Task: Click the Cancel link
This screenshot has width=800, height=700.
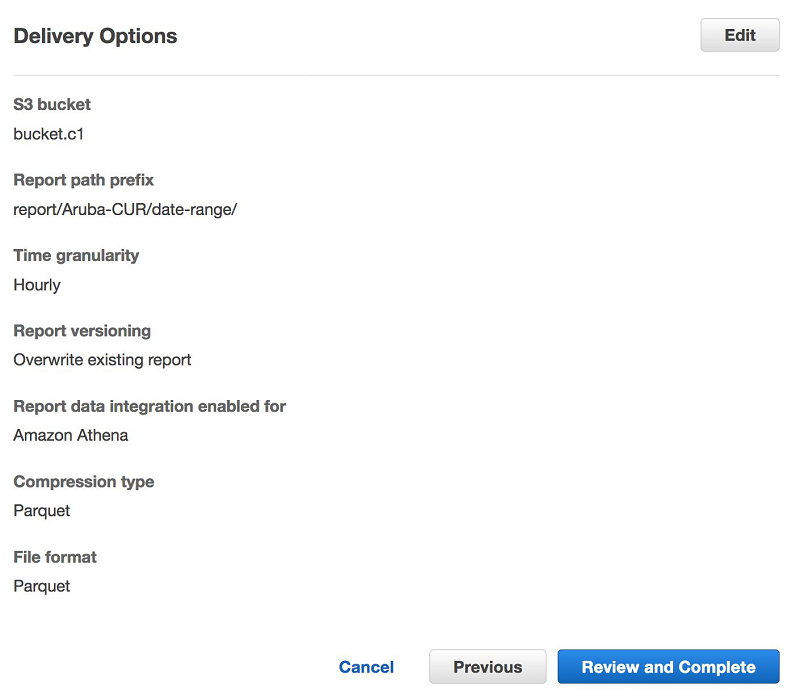Action: pyautogui.click(x=366, y=667)
